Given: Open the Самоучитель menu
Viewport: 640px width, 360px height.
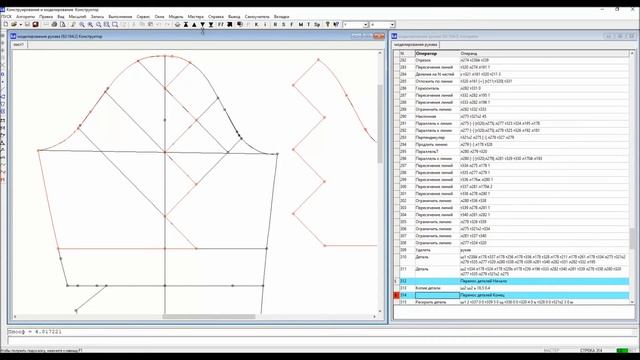Looking at the screenshot, I should pos(257,17).
